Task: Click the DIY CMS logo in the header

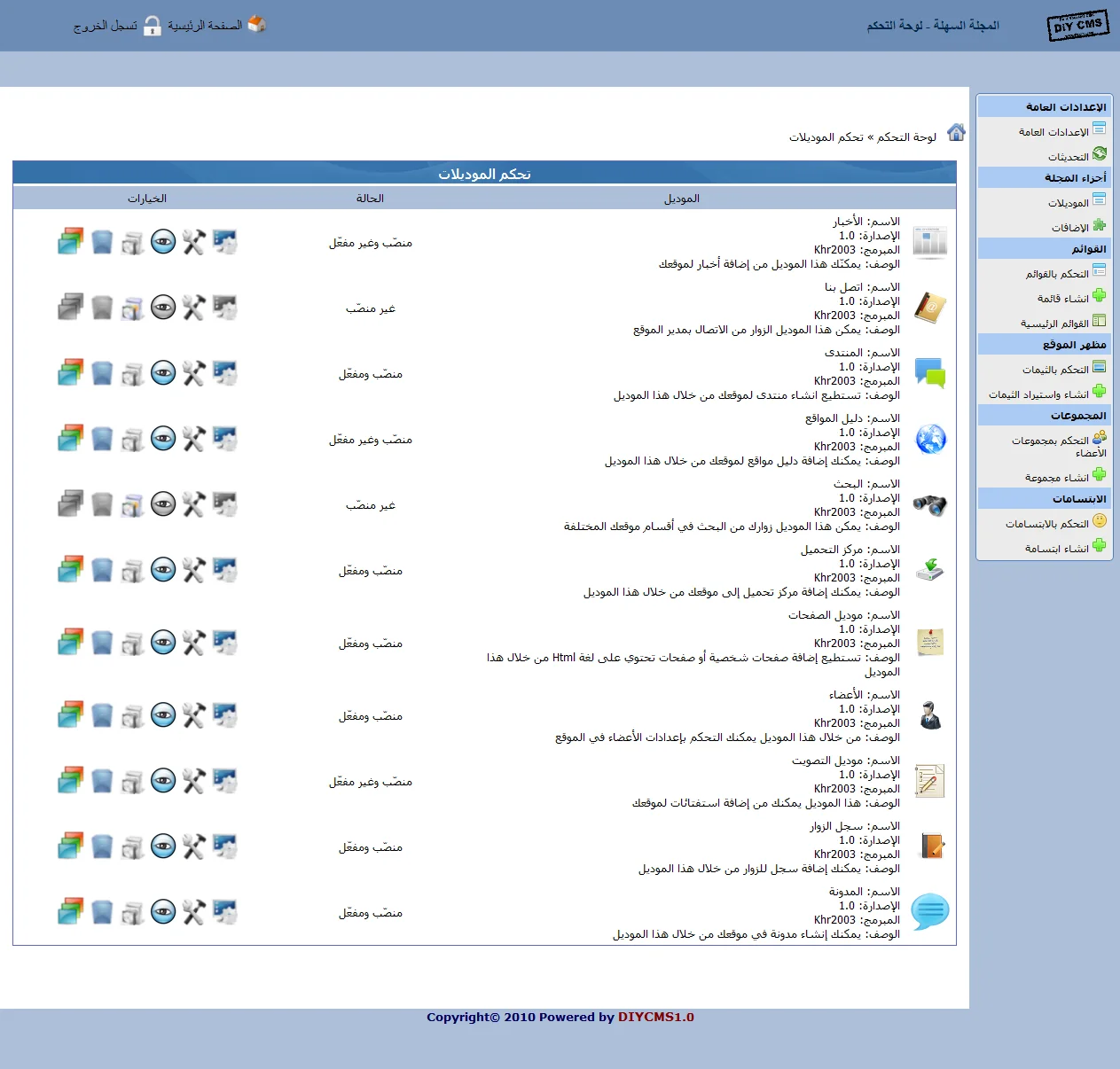Action: pyautogui.click(x=1077, y=26)
